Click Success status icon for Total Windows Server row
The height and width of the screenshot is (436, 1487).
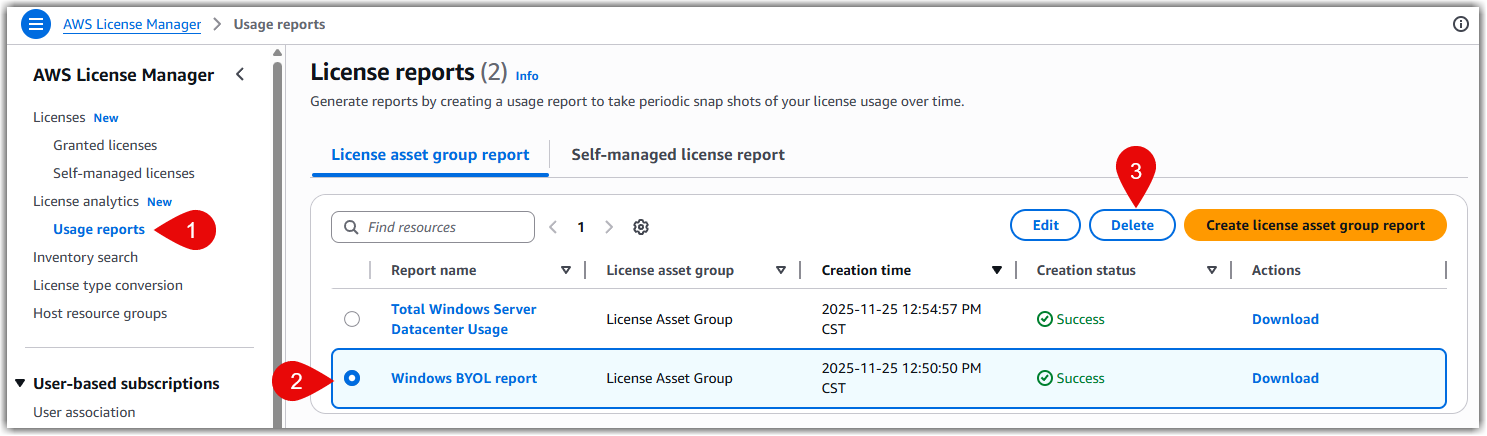pos(1045,319)
